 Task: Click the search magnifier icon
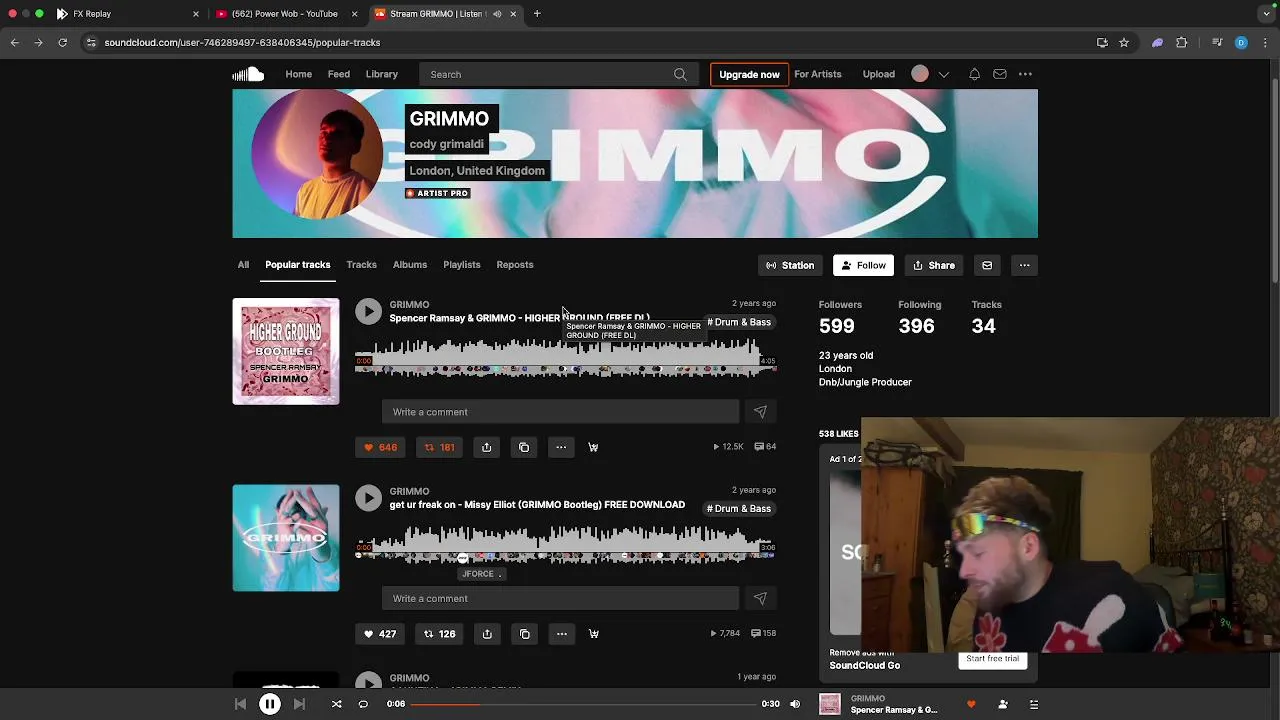[680, 74]
